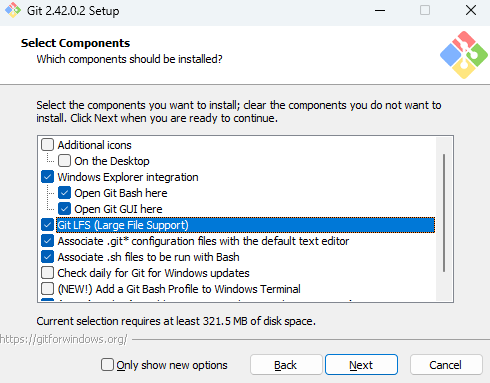Select 'Open Git Bash here' label text

point(121,193)
